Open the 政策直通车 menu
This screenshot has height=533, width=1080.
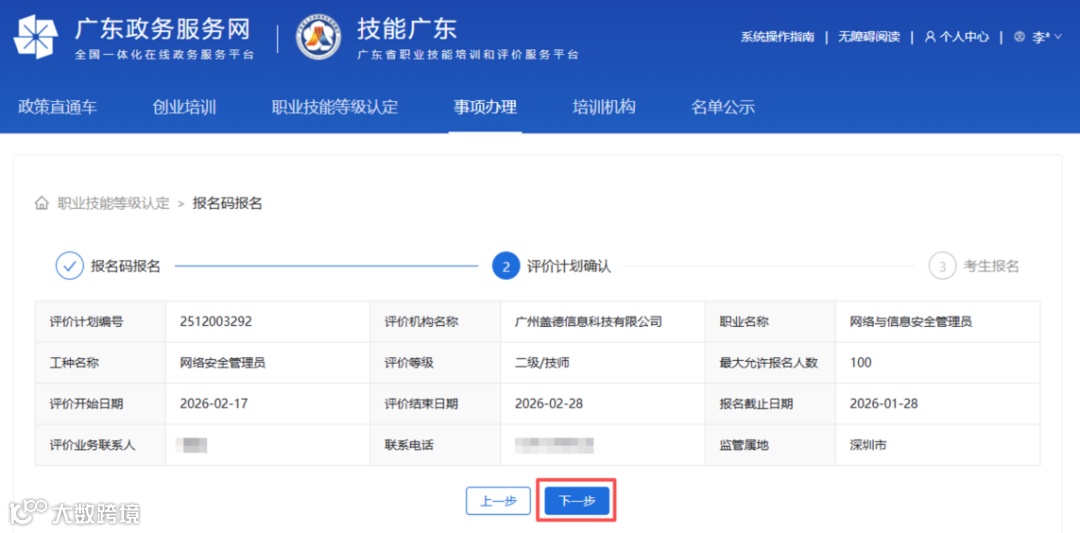57,107
